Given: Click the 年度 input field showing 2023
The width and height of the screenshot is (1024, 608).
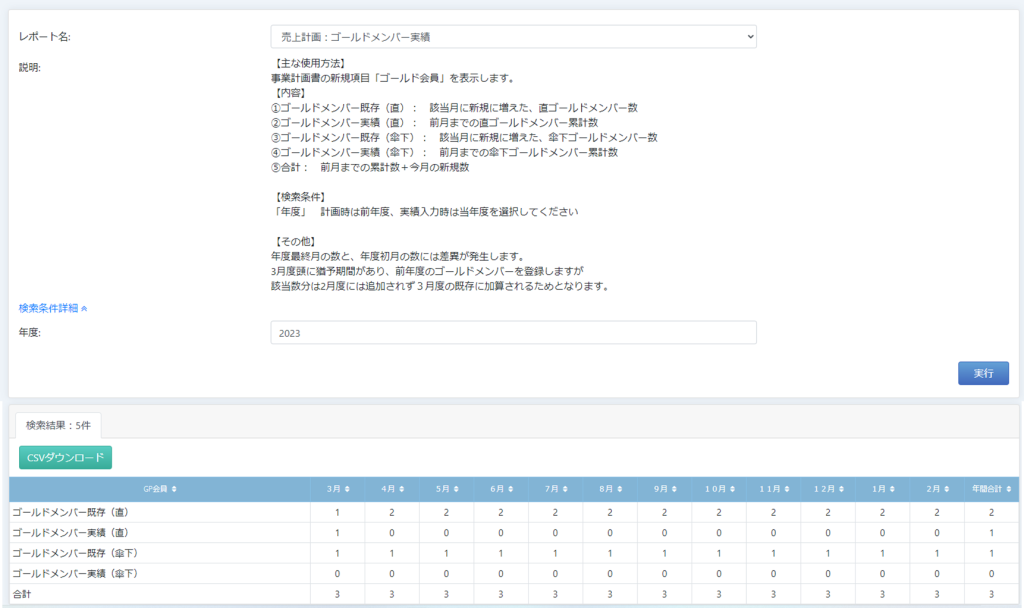Looking at the screenshot, I should point(513,333).
